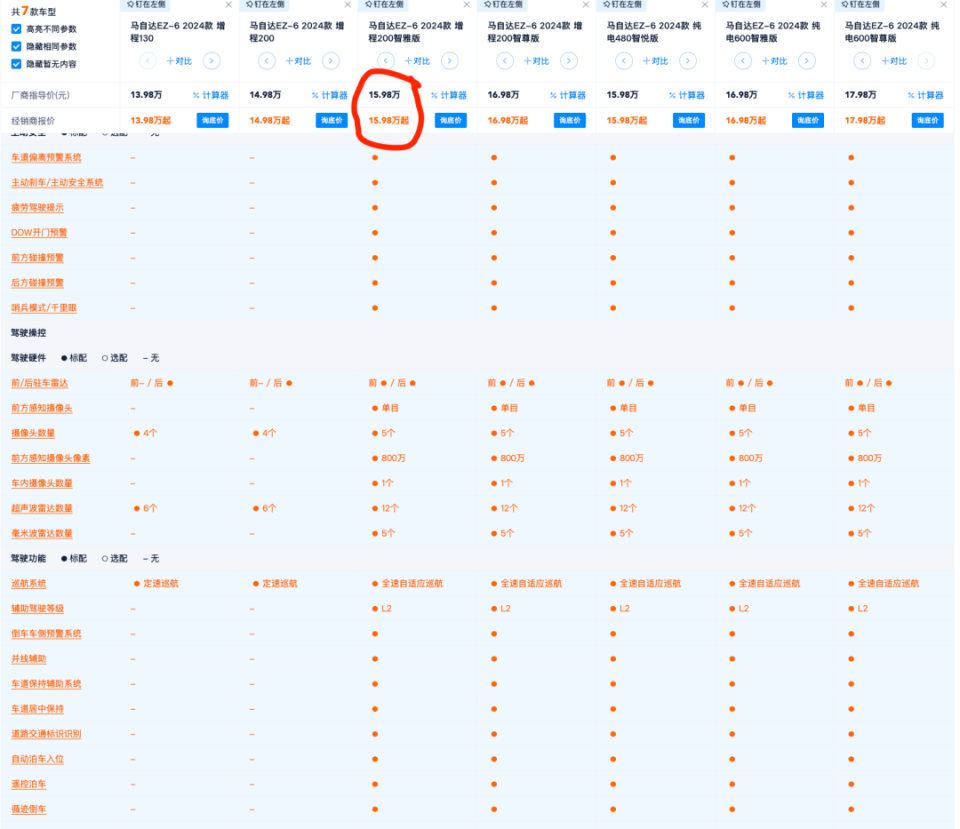
Task: Open 摄像头数量 parameter link
Action: (33, 433)
